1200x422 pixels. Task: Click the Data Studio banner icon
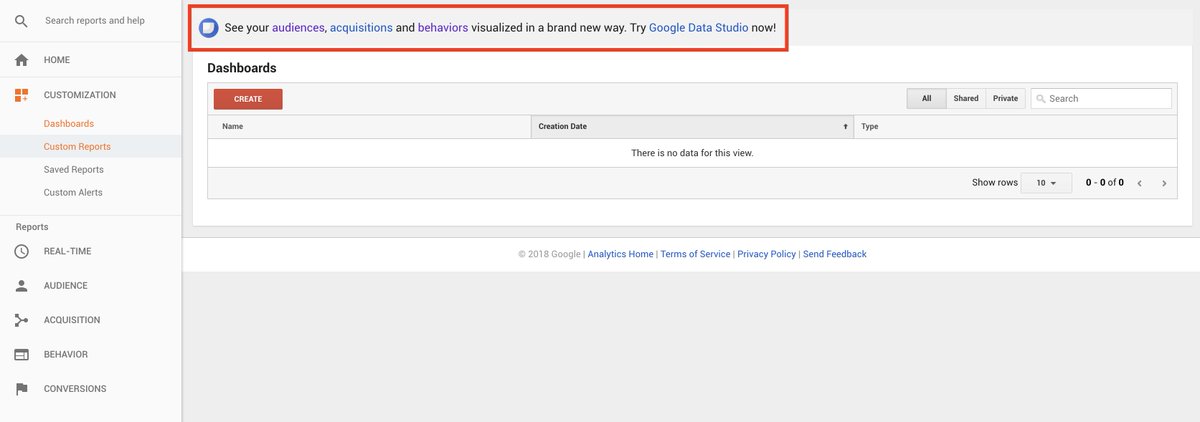point(208,28)
